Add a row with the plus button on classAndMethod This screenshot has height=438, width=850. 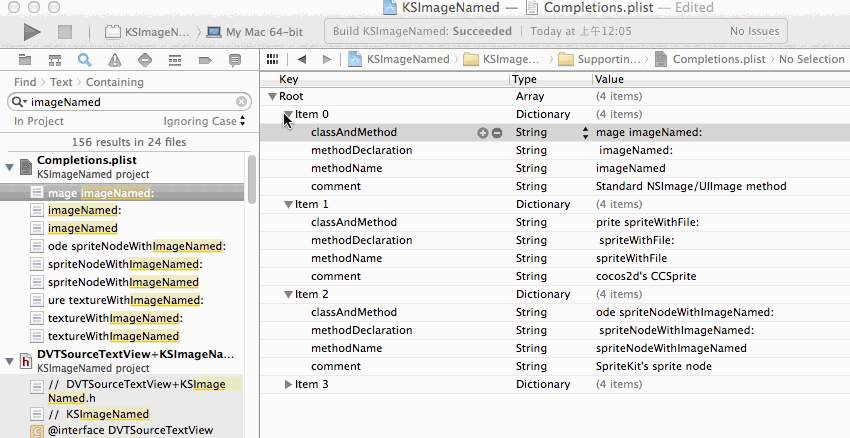[x=483, y=133]
